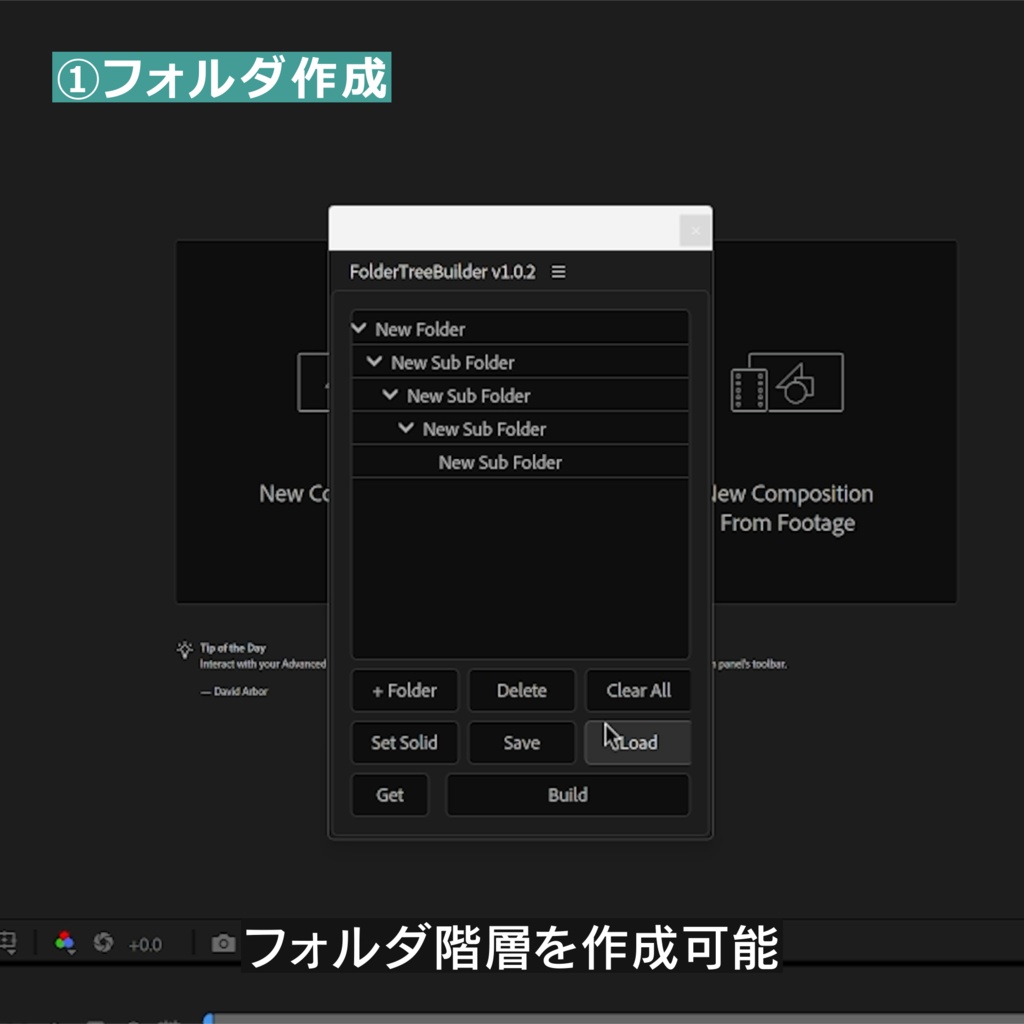
Task: Open the FolderTreeBuilder hamburger menu
Action: click(559, 271)
